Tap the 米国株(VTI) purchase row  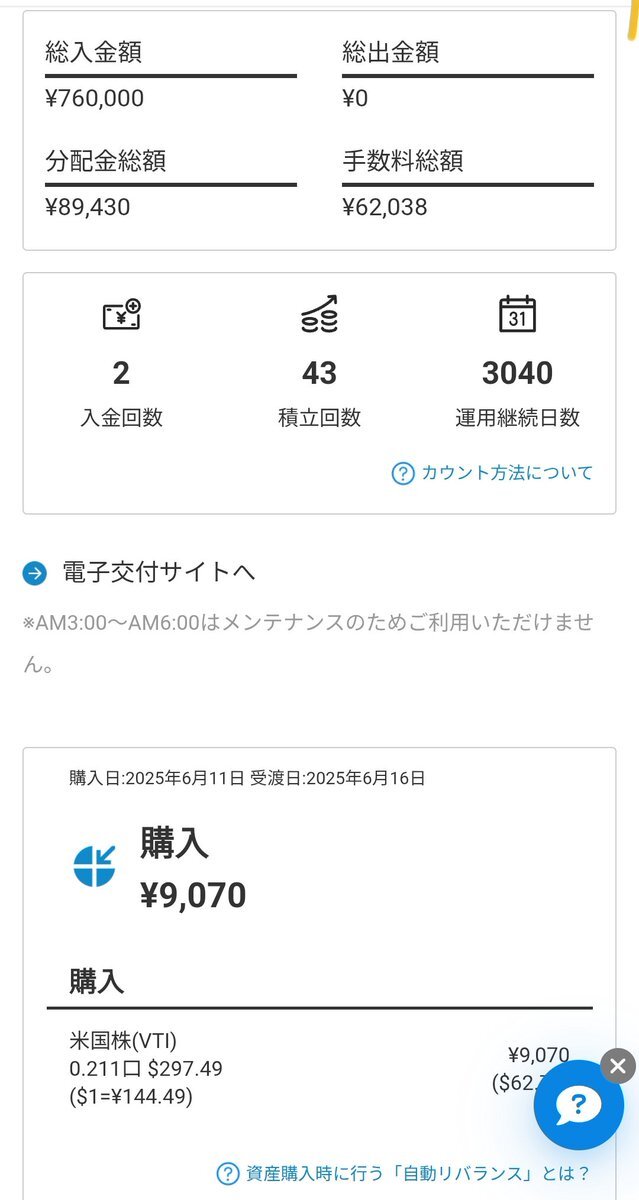319,1068
